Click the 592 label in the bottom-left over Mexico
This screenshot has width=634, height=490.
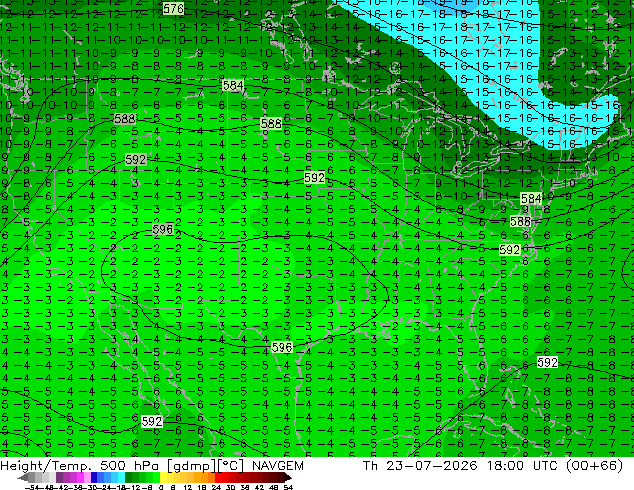152,422
